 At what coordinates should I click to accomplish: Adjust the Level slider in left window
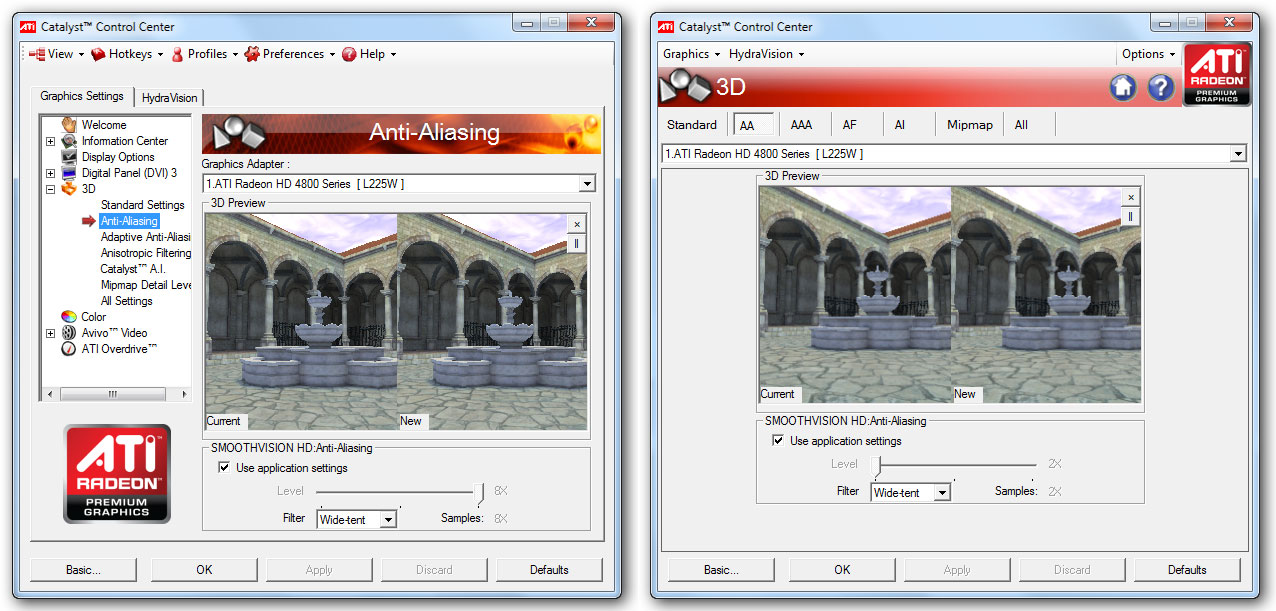pos(481,491)
